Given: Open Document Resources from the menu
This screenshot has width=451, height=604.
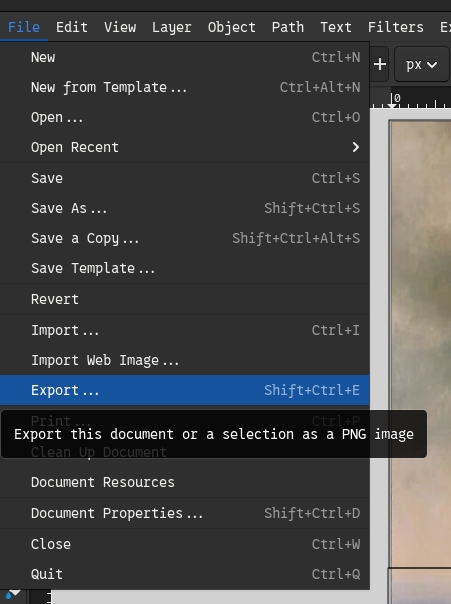Looking at the screenshot, I should coord(184,482).
